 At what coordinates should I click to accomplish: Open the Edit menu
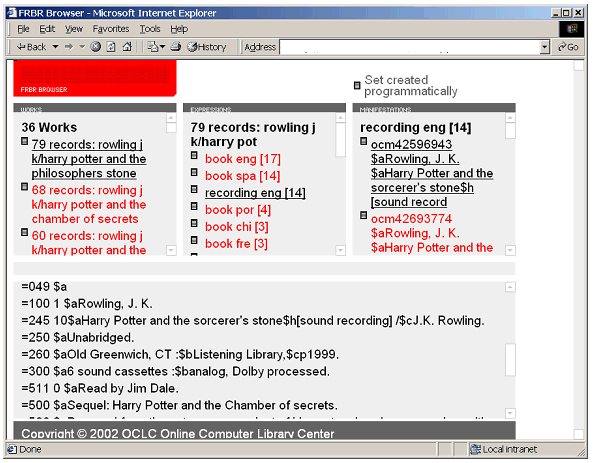coord(47,29)
